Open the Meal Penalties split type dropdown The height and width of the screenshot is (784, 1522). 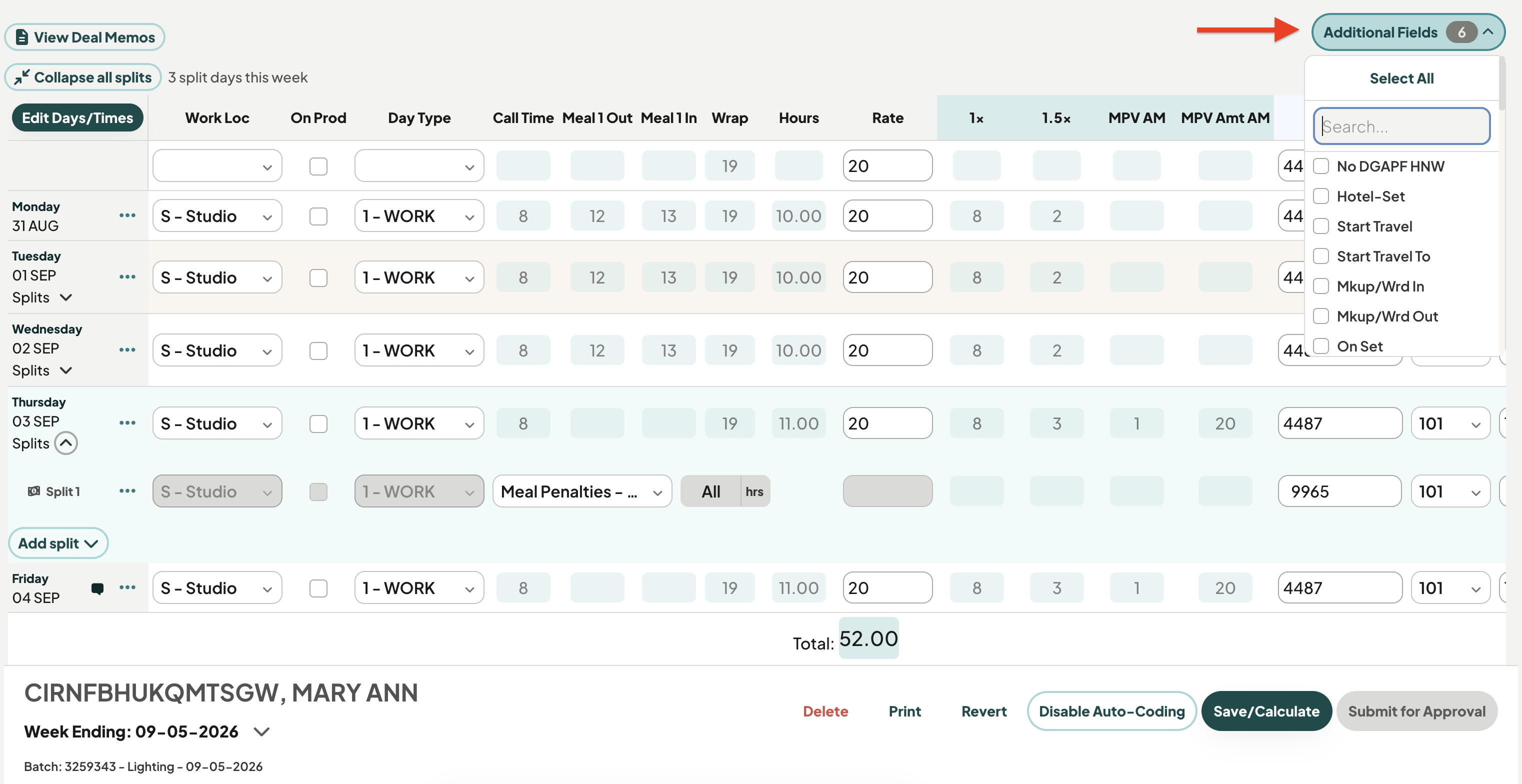pos(582,491)
